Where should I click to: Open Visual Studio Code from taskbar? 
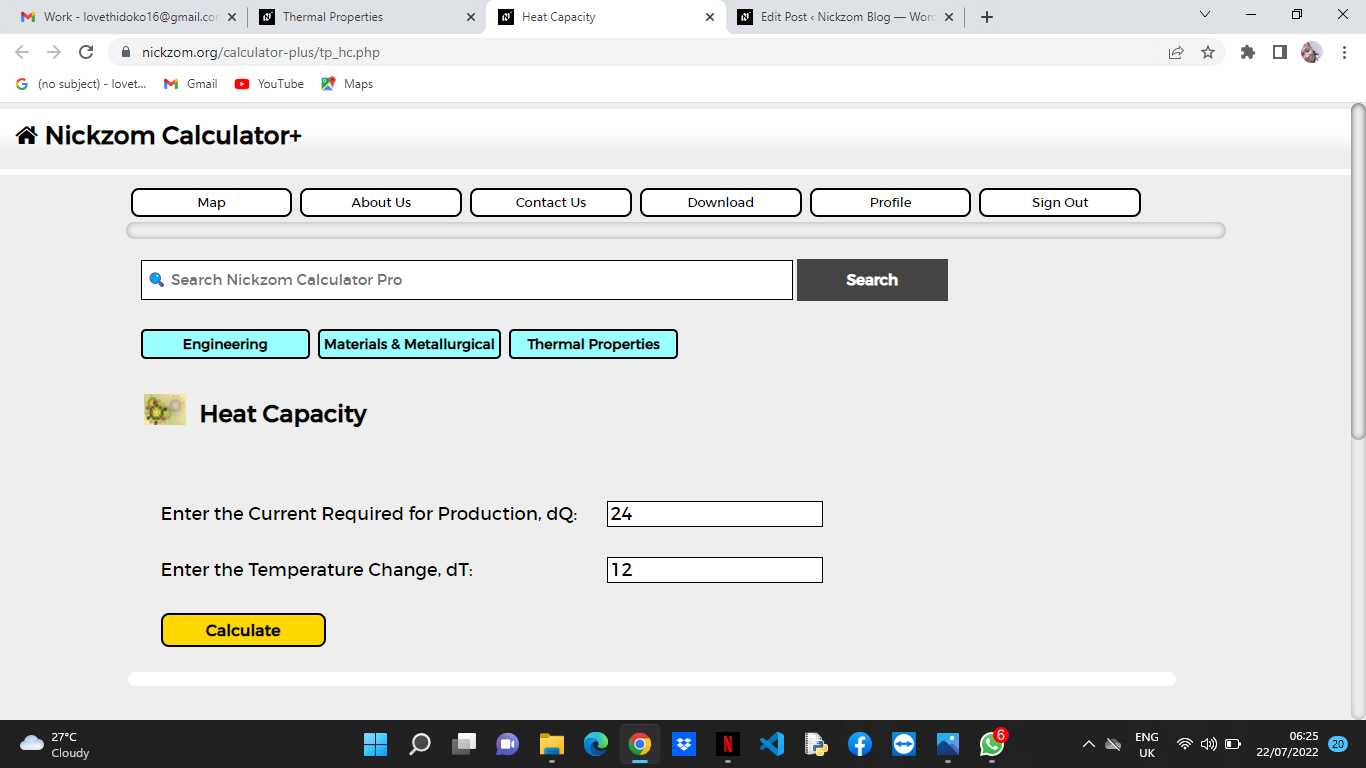click(x=772, y=744)
